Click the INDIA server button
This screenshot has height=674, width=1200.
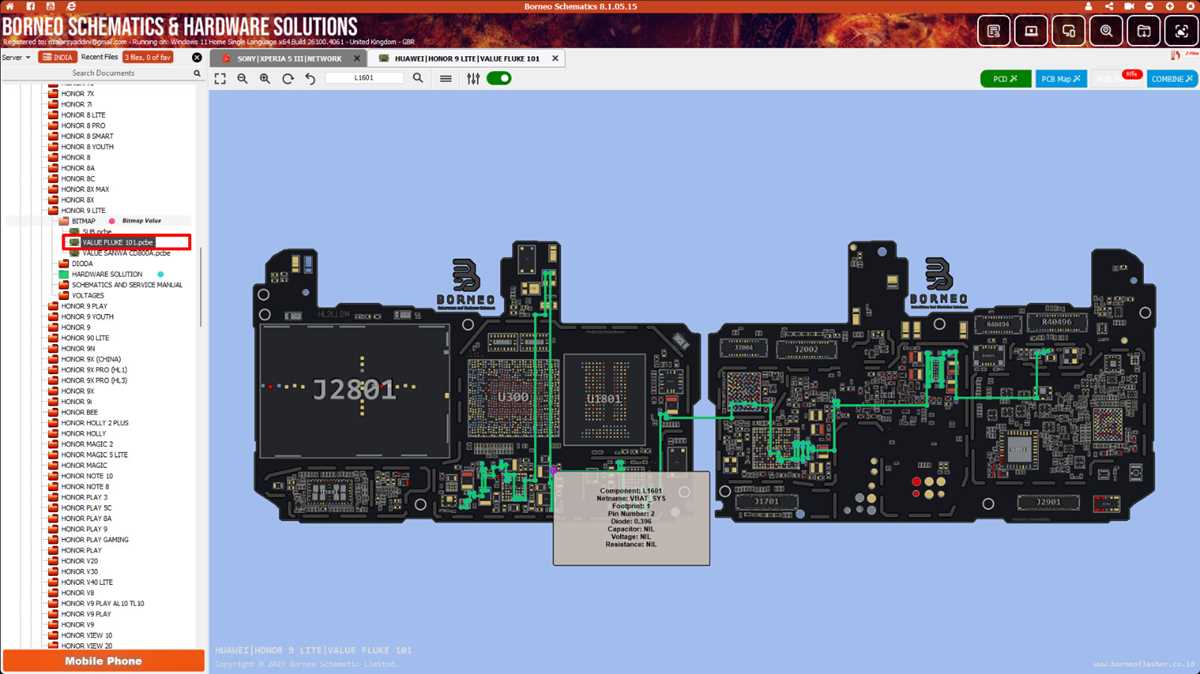click(58, 57)
